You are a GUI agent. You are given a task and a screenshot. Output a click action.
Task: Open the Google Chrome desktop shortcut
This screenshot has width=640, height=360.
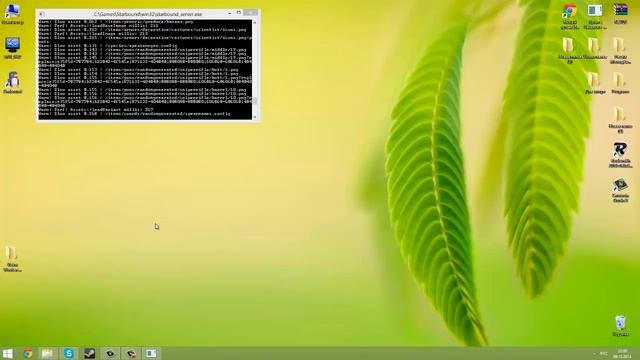coord(570,16)
